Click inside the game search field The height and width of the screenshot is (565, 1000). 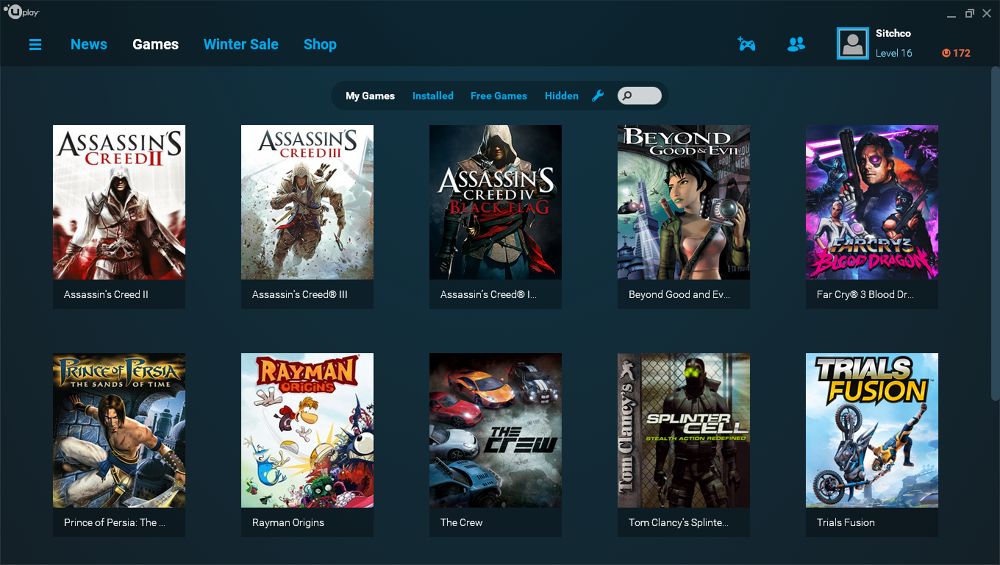point(644,96)
